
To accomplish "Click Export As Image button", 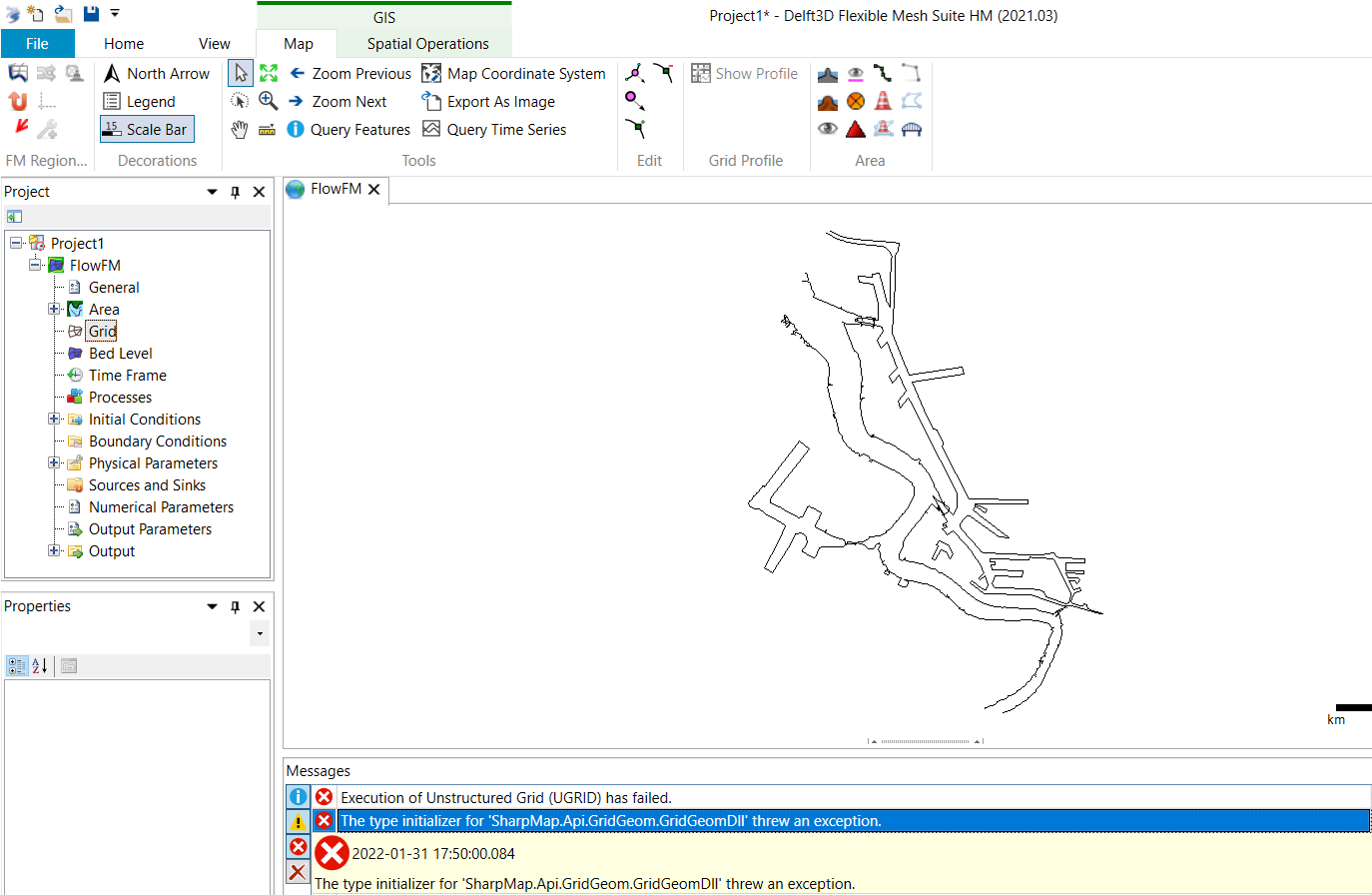I will tap(488, 102).
